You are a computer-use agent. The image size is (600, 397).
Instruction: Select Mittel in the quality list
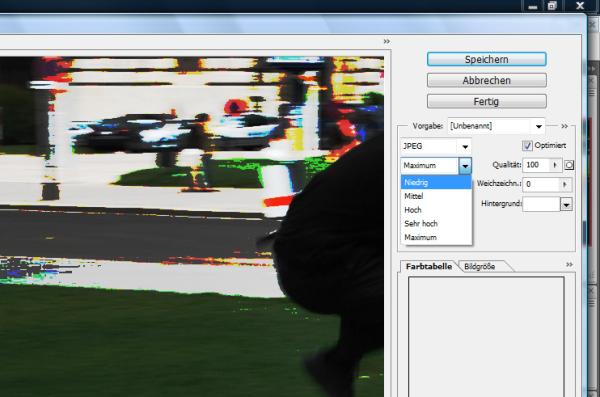tap(436, 196)
